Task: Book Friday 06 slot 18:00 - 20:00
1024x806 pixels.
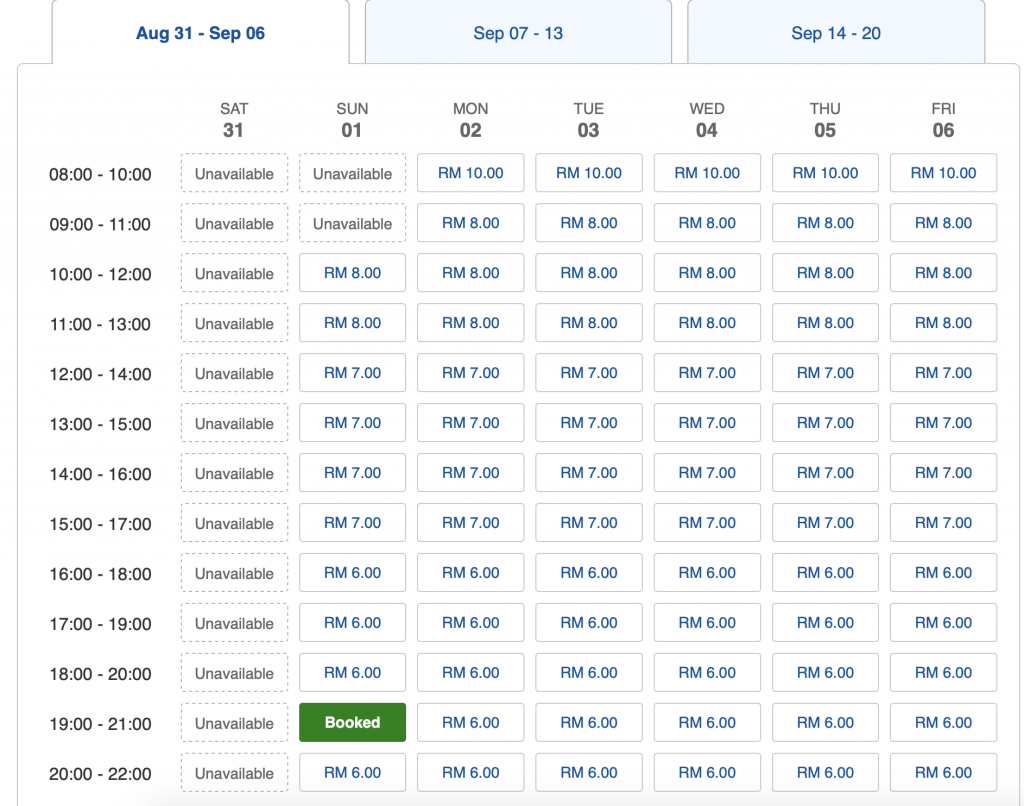Action: 943,673
